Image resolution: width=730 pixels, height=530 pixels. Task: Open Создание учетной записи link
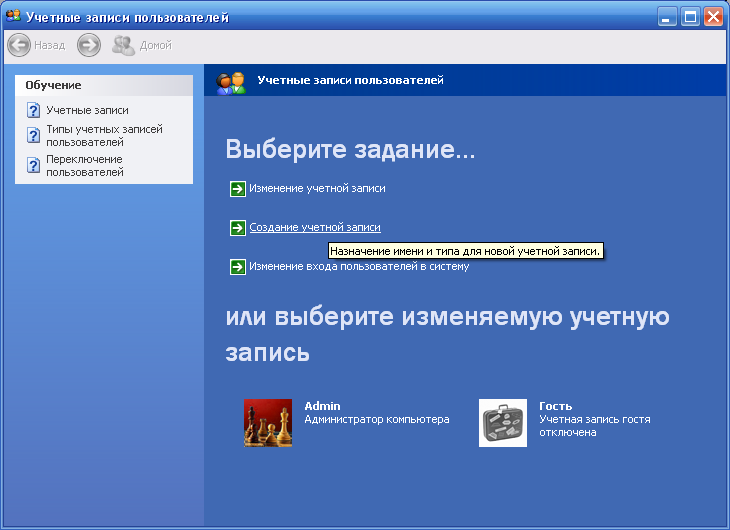(x=315, y=227)
